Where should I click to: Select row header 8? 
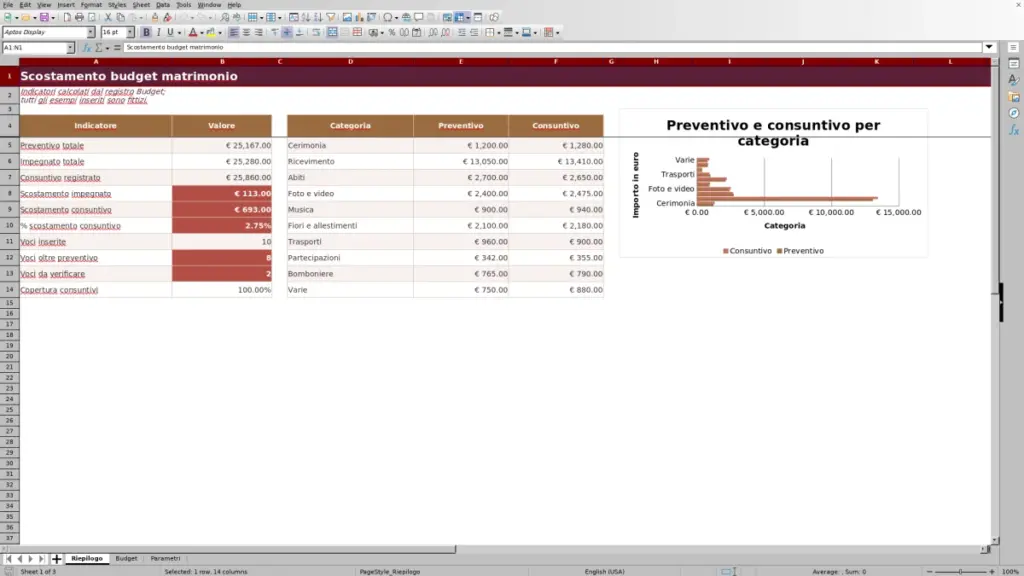(x=9, y=193)
